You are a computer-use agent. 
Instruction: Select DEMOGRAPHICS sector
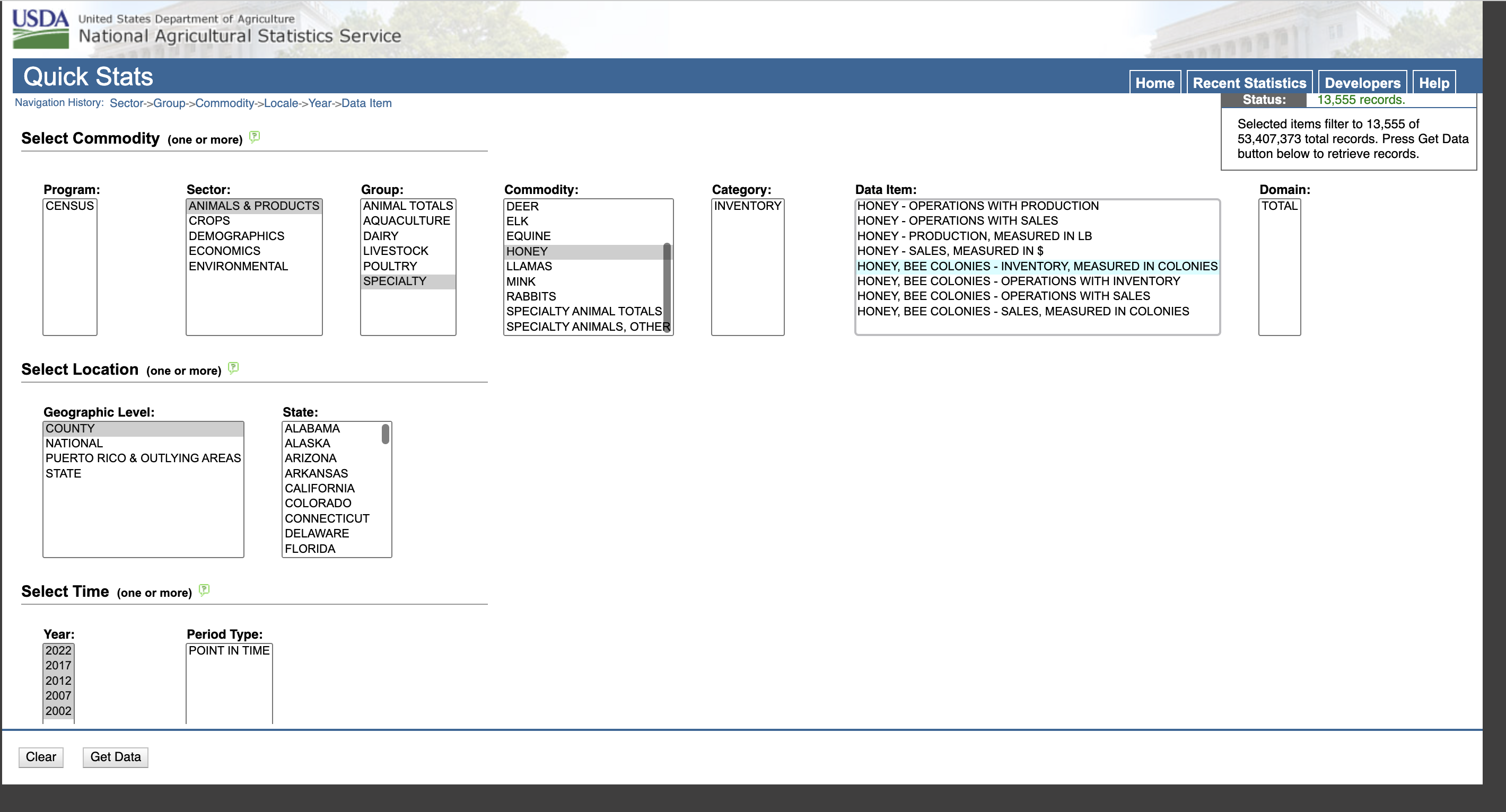[253, 236]
